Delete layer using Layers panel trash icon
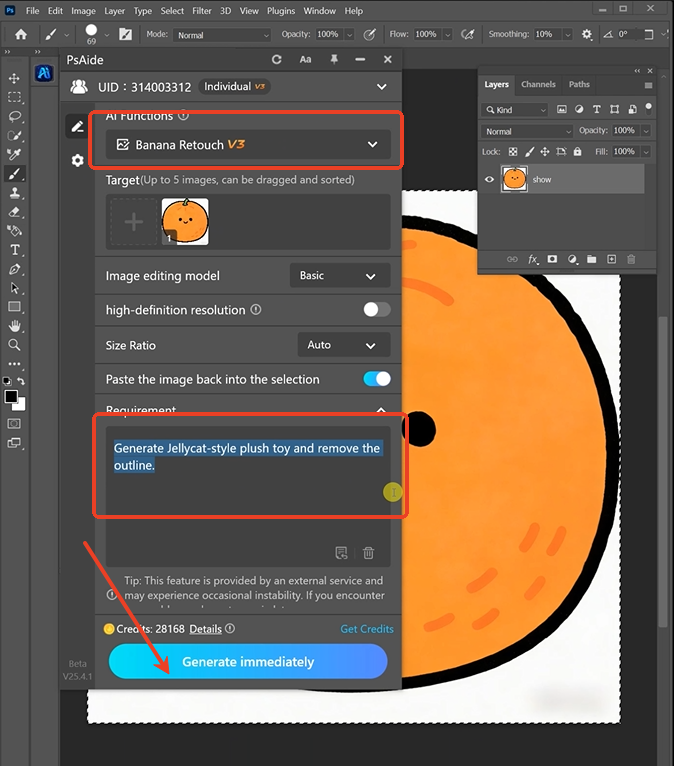 (x=631, y=259)
